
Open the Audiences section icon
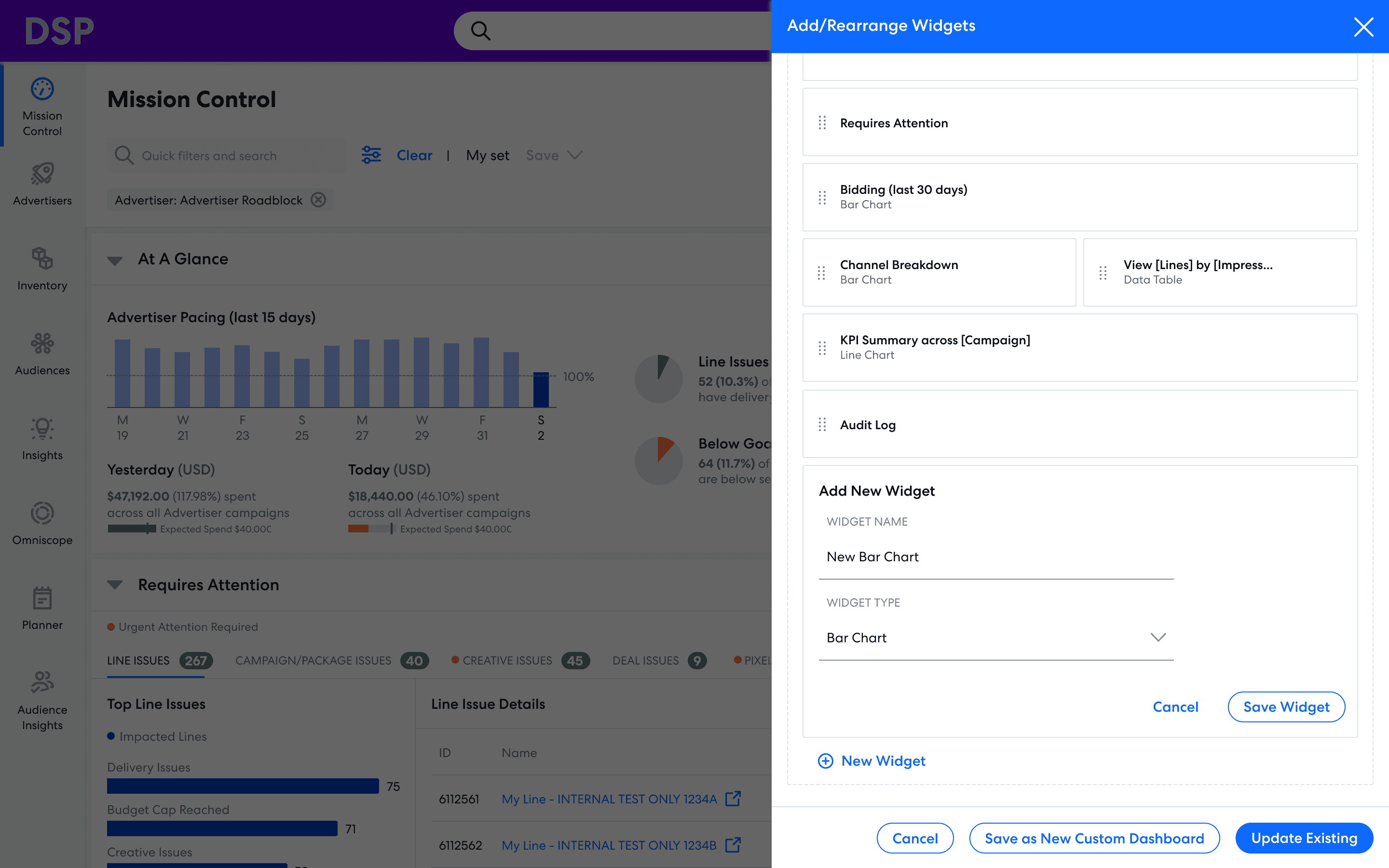point(42,343)
